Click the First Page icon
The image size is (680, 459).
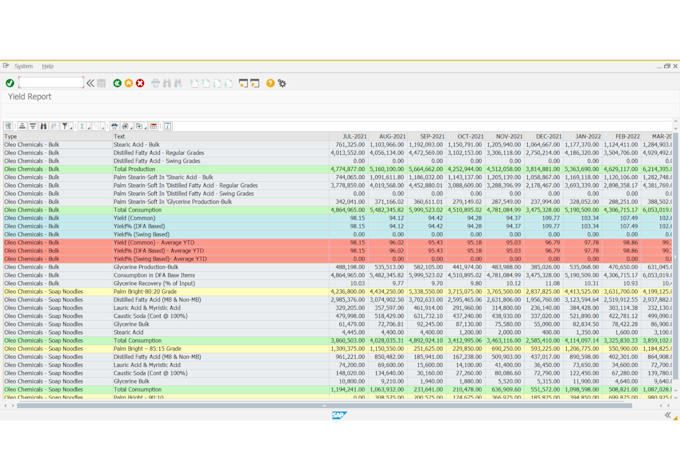click(x=195, y=83)
